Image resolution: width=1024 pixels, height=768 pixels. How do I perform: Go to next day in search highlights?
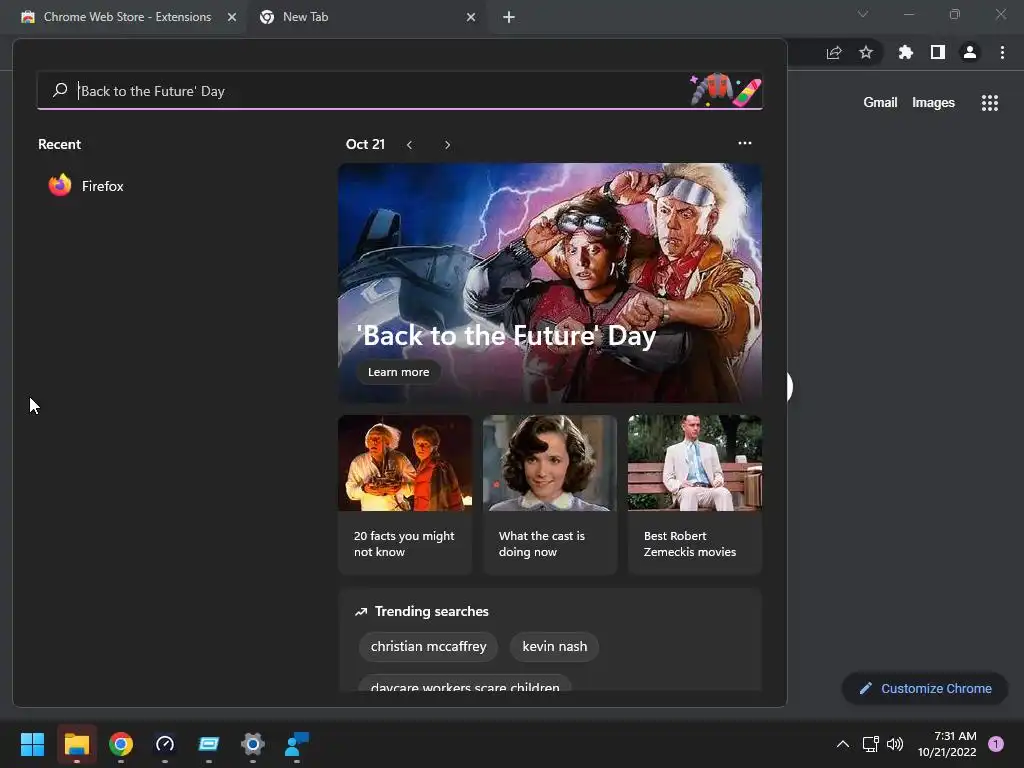(447, 145)
